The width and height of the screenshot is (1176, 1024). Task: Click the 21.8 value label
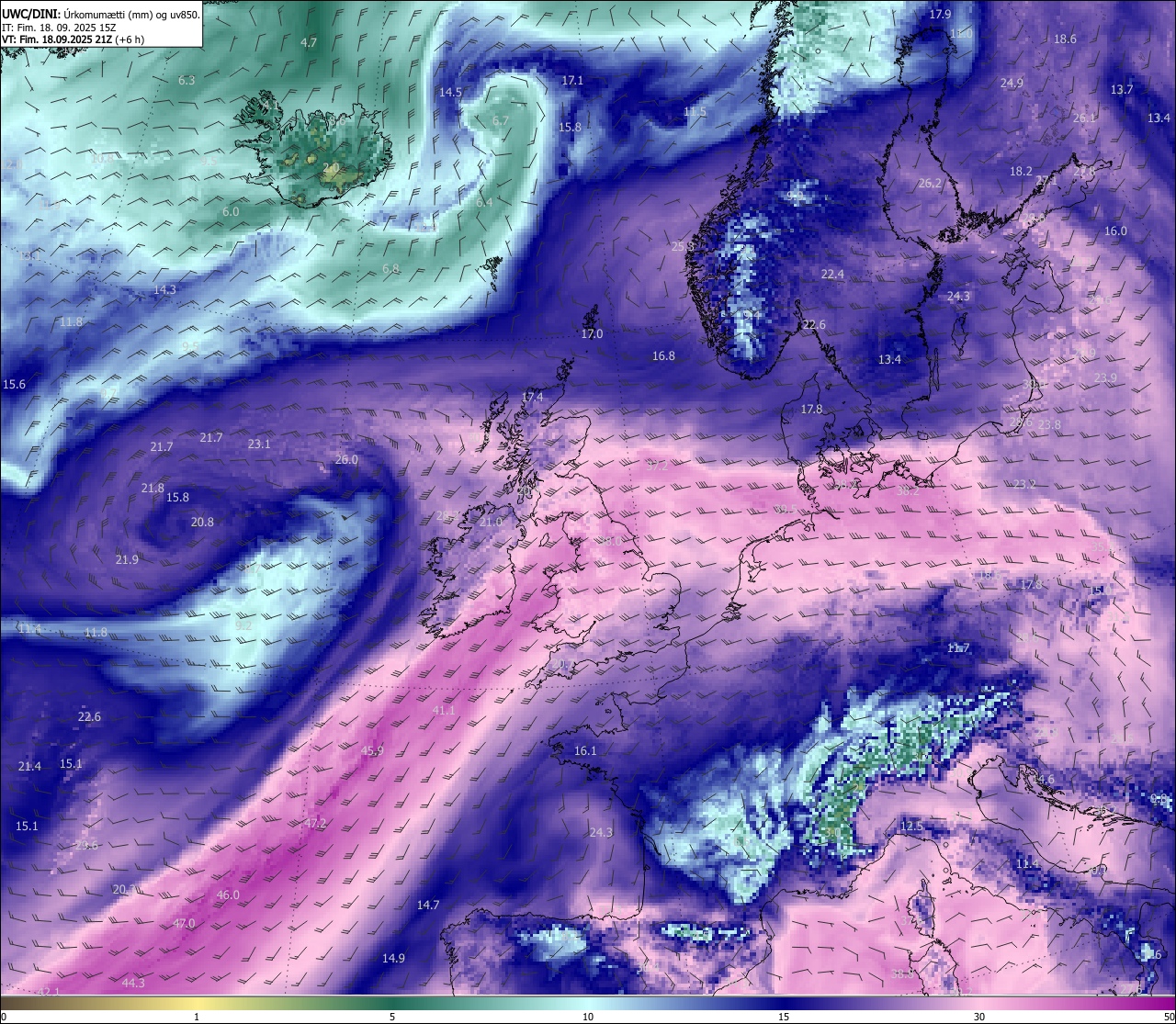click(153, 489)
